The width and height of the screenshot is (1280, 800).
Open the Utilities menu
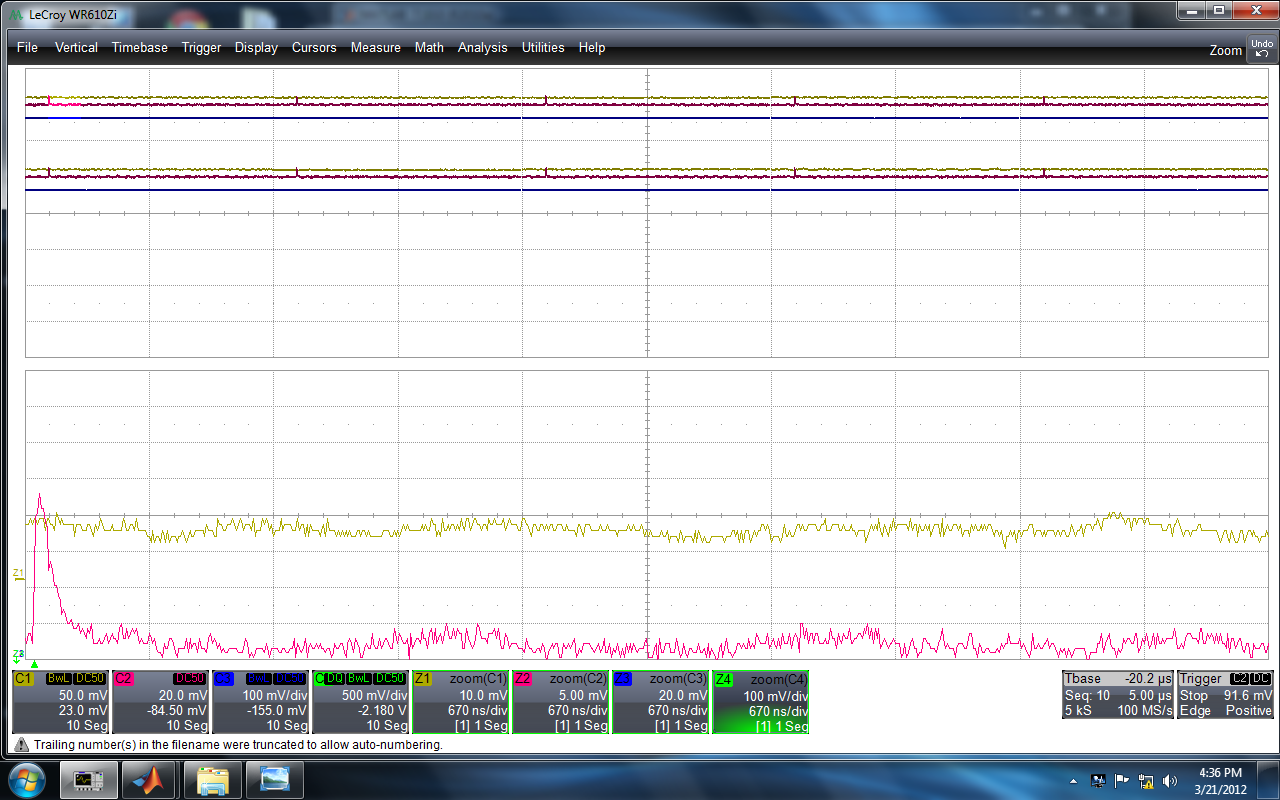pos(543,47)
